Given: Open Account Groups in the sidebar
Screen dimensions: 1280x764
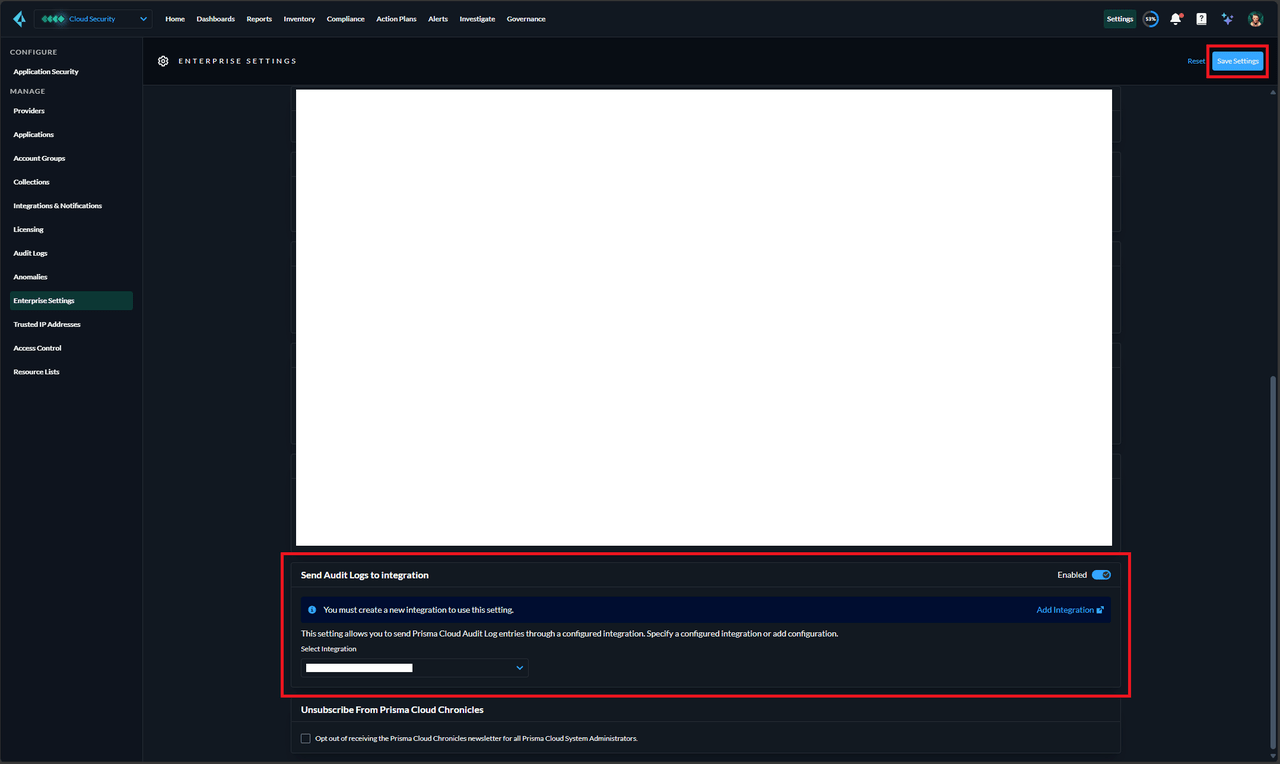Looking at the screenshot, I should click(39, 158).
